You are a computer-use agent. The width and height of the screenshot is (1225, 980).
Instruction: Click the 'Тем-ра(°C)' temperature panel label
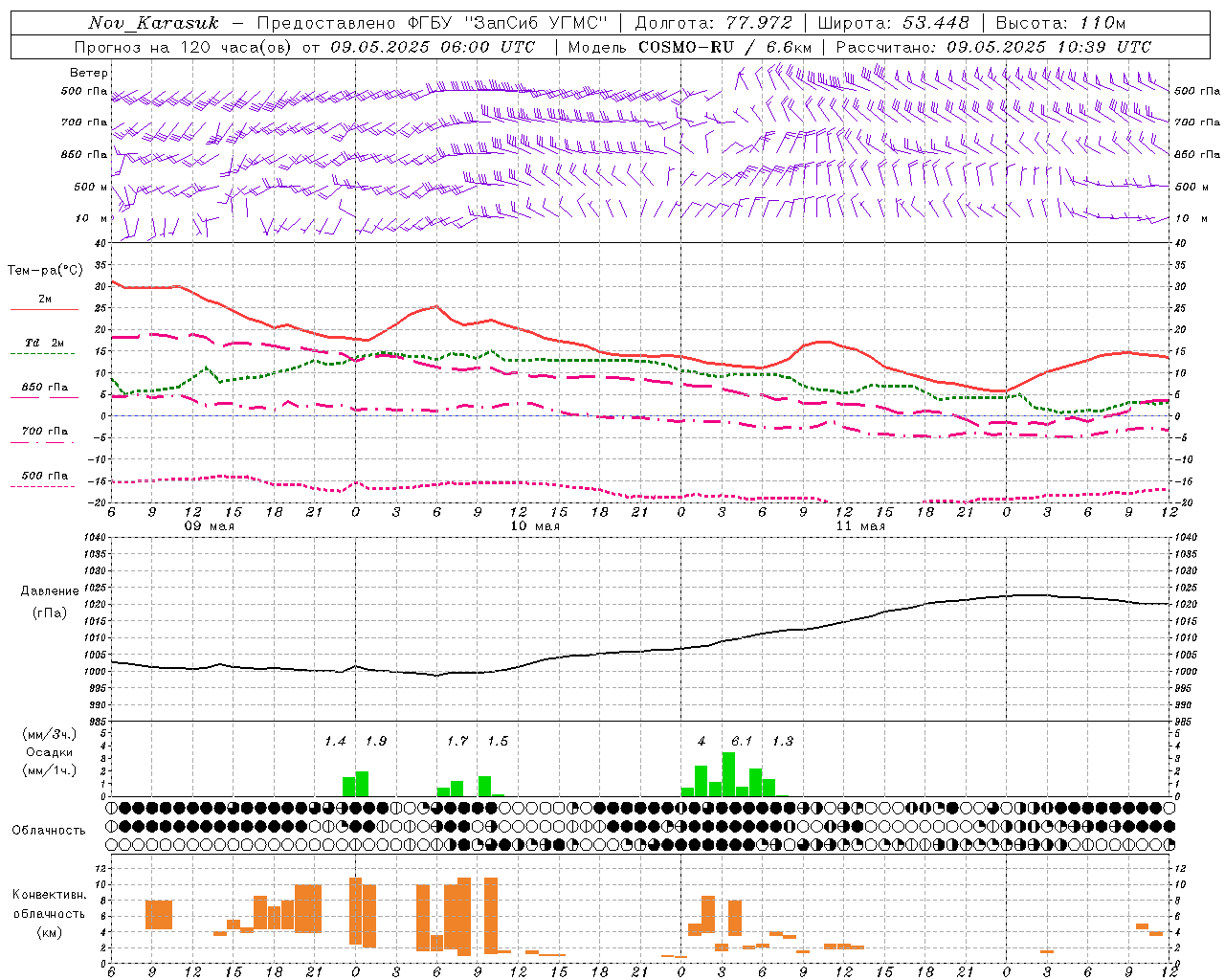click(45, 271)
